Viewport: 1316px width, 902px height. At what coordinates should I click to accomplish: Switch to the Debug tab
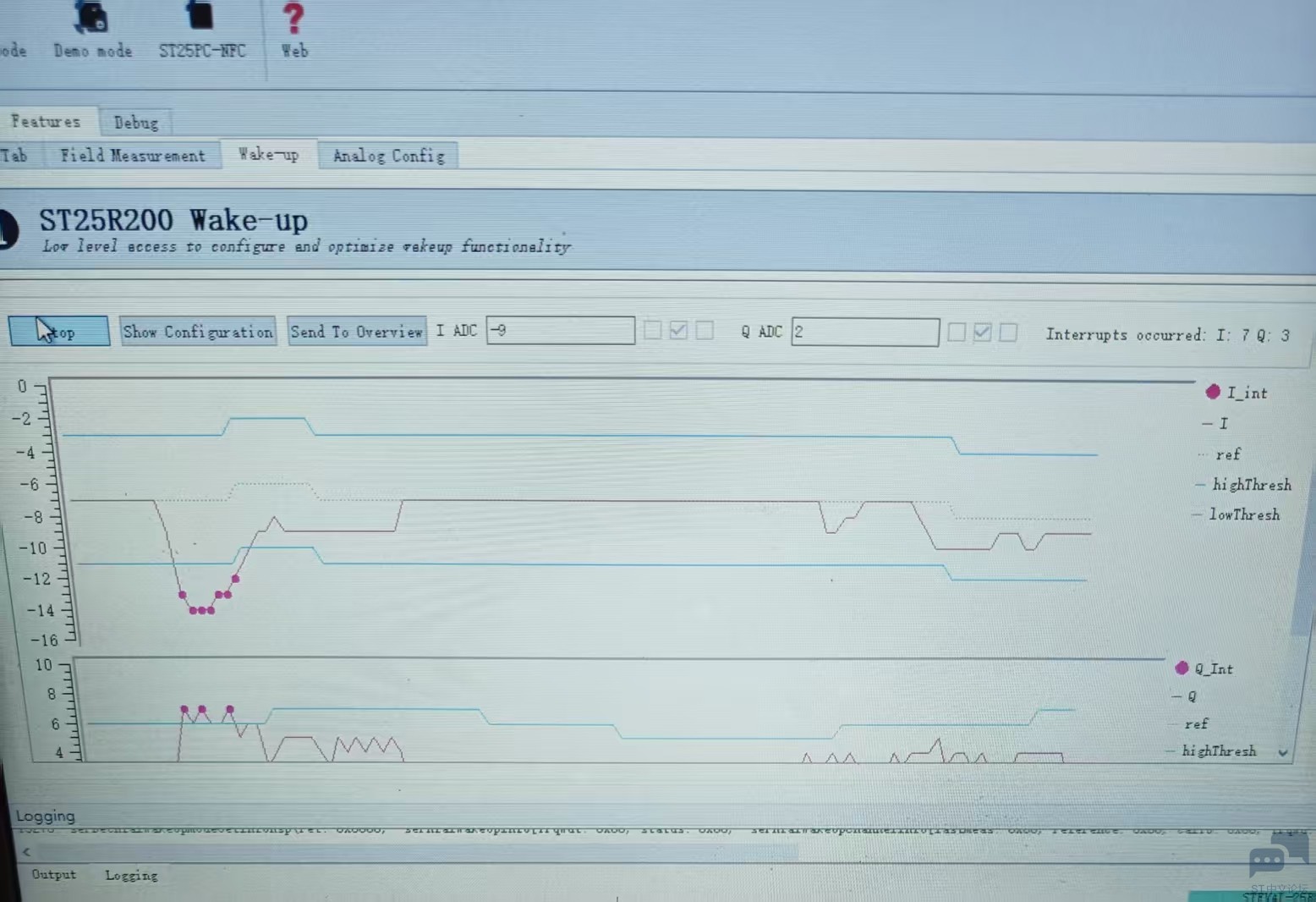coord(136,123)
